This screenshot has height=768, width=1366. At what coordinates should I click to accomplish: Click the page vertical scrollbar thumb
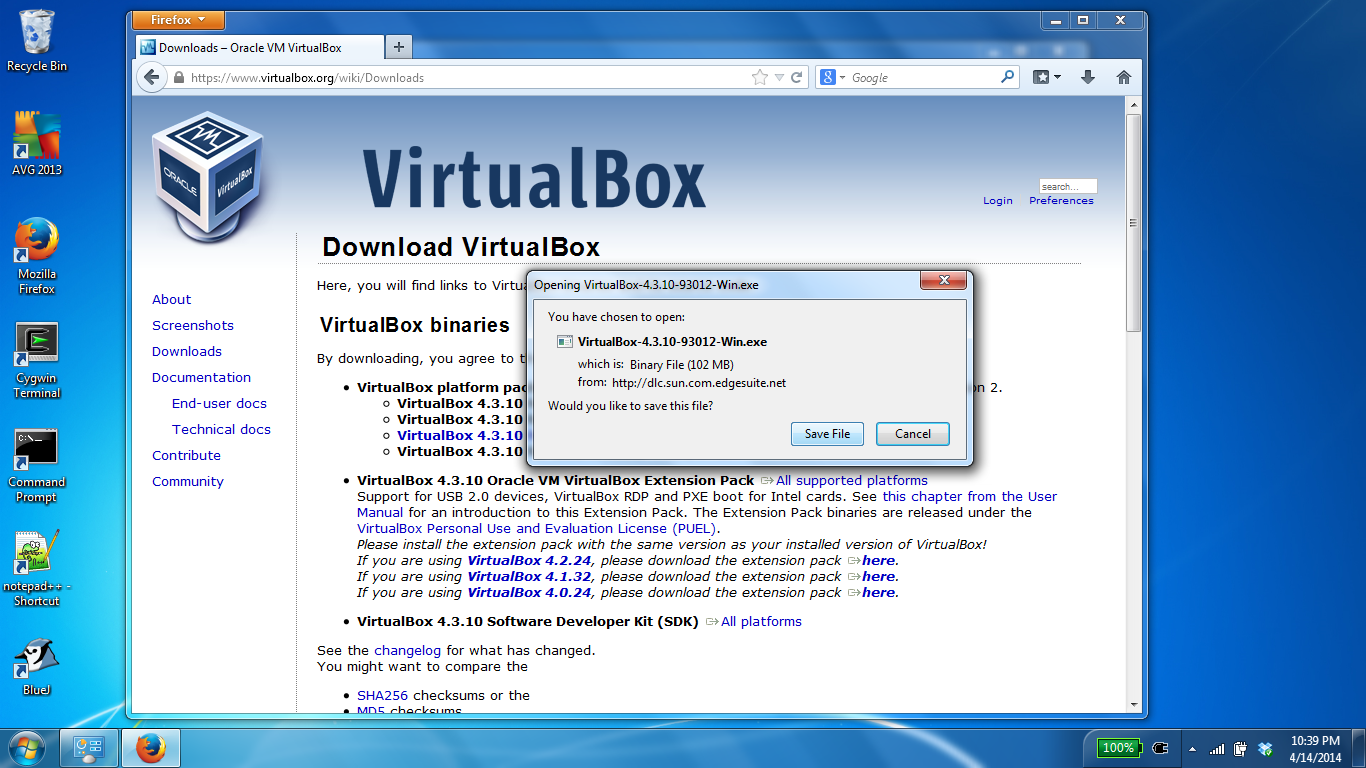(x=1133, y=222)
